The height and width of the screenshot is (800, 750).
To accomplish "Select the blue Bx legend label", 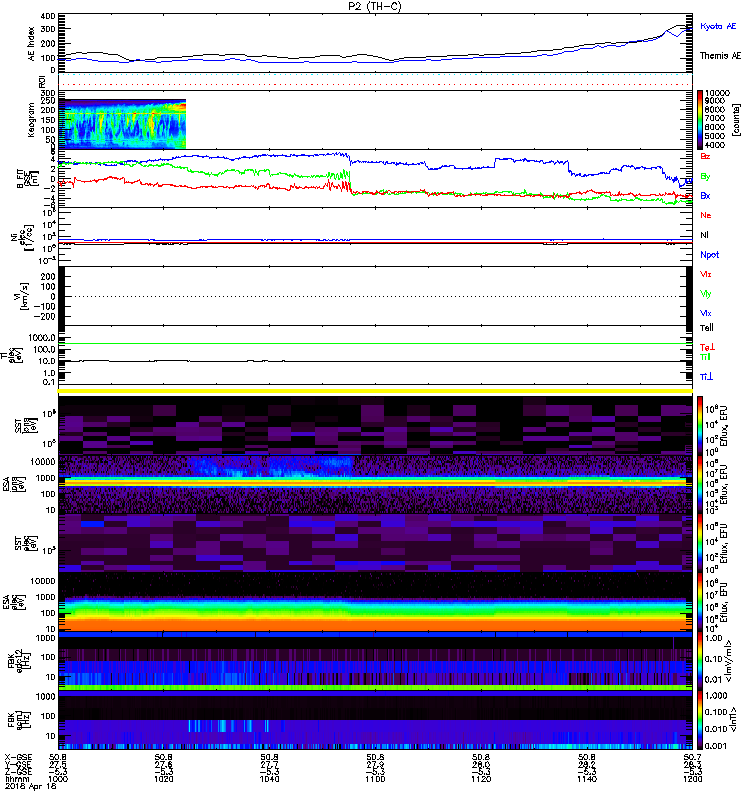I will point(706,196).
